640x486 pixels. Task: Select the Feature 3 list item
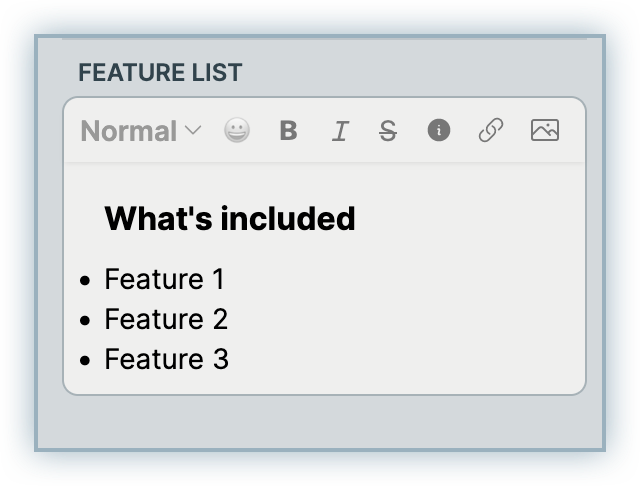point(166,359)
